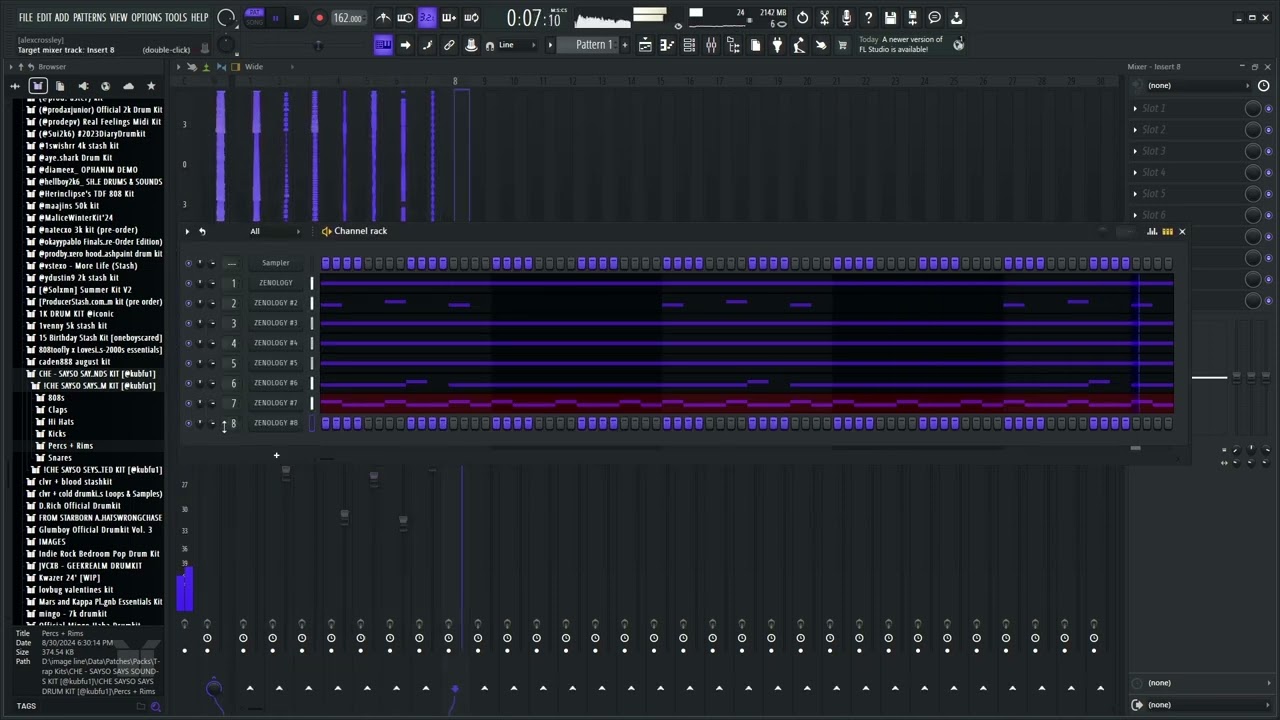Open the OPTIONS menu
This screenshot has height=720, width=1280.
(x=146, y=17)
